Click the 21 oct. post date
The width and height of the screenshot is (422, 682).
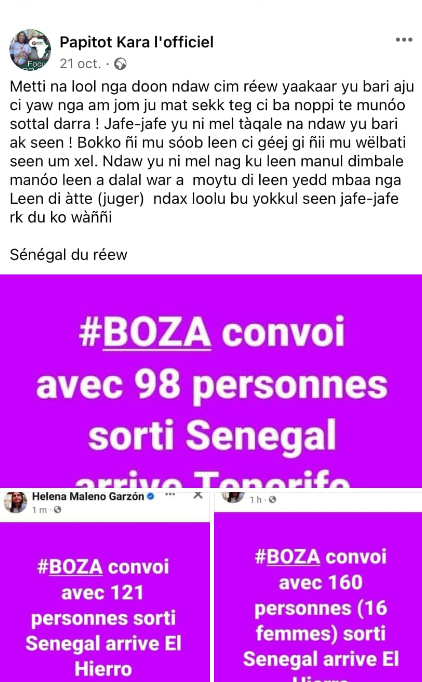(80, 64)
